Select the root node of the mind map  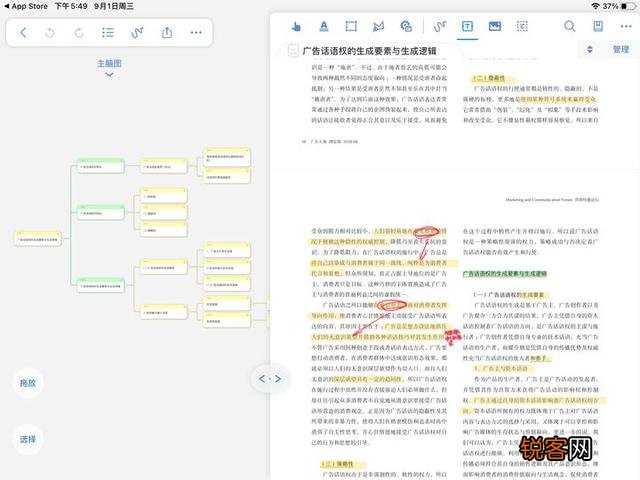point(38,238)
